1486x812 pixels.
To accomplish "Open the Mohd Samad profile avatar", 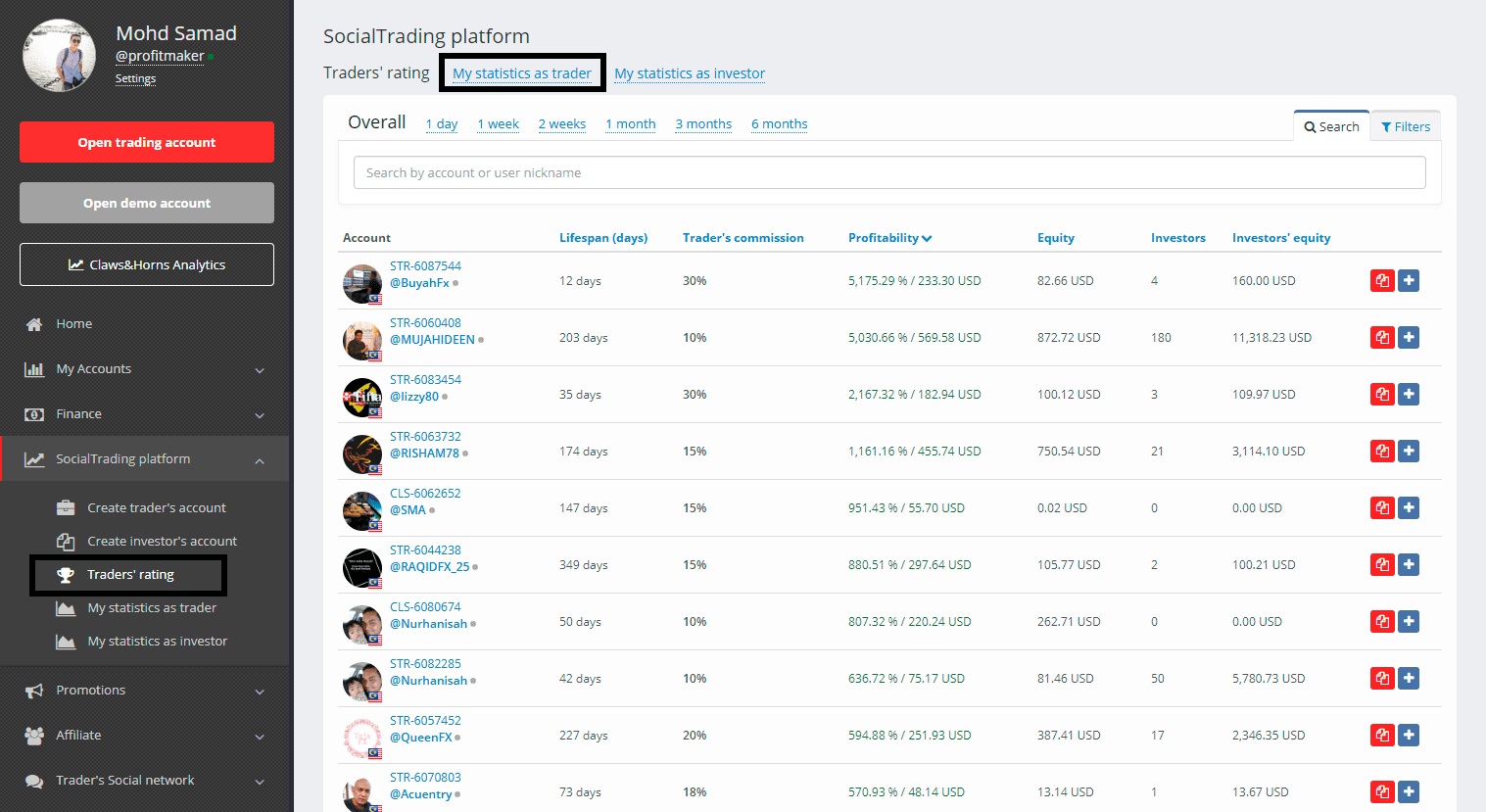I will coord(60,56).
